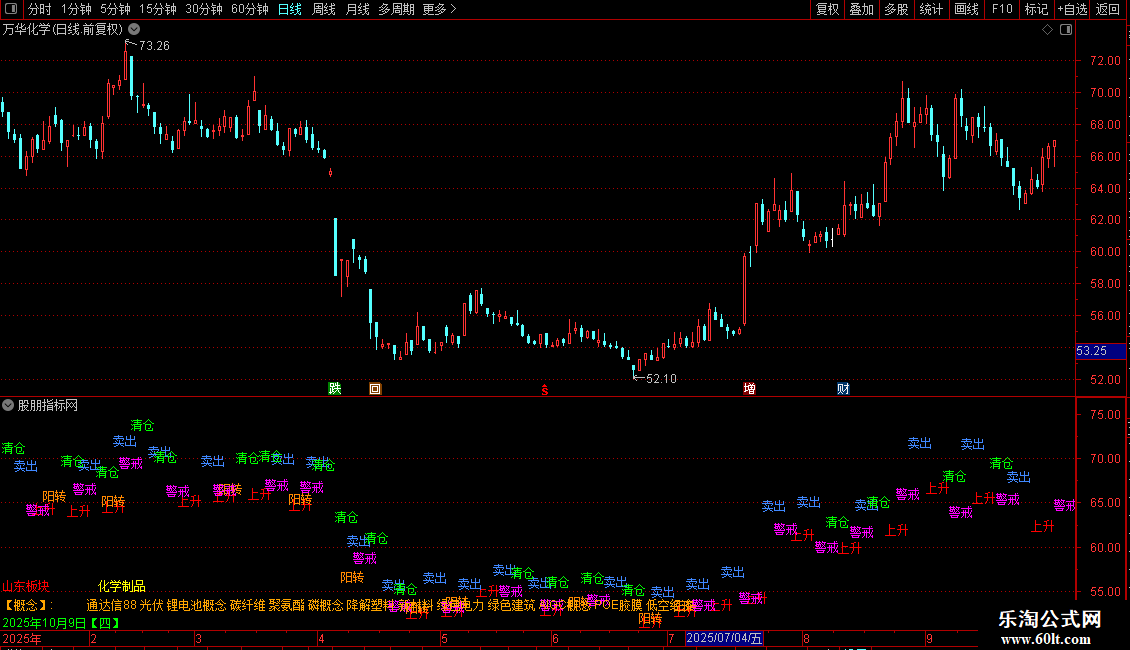This screenshot has width=1130, height=650.
Task: Switch to 分时 intraday view
Action: click(40, 9)
